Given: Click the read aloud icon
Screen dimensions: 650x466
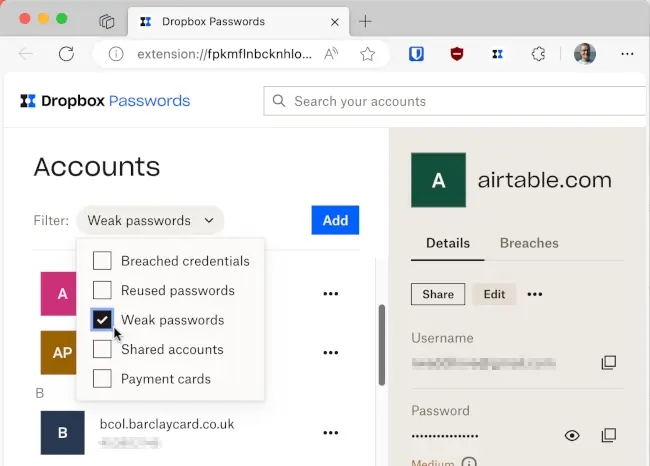Looking at the screenshot, I should pos(331,54).
